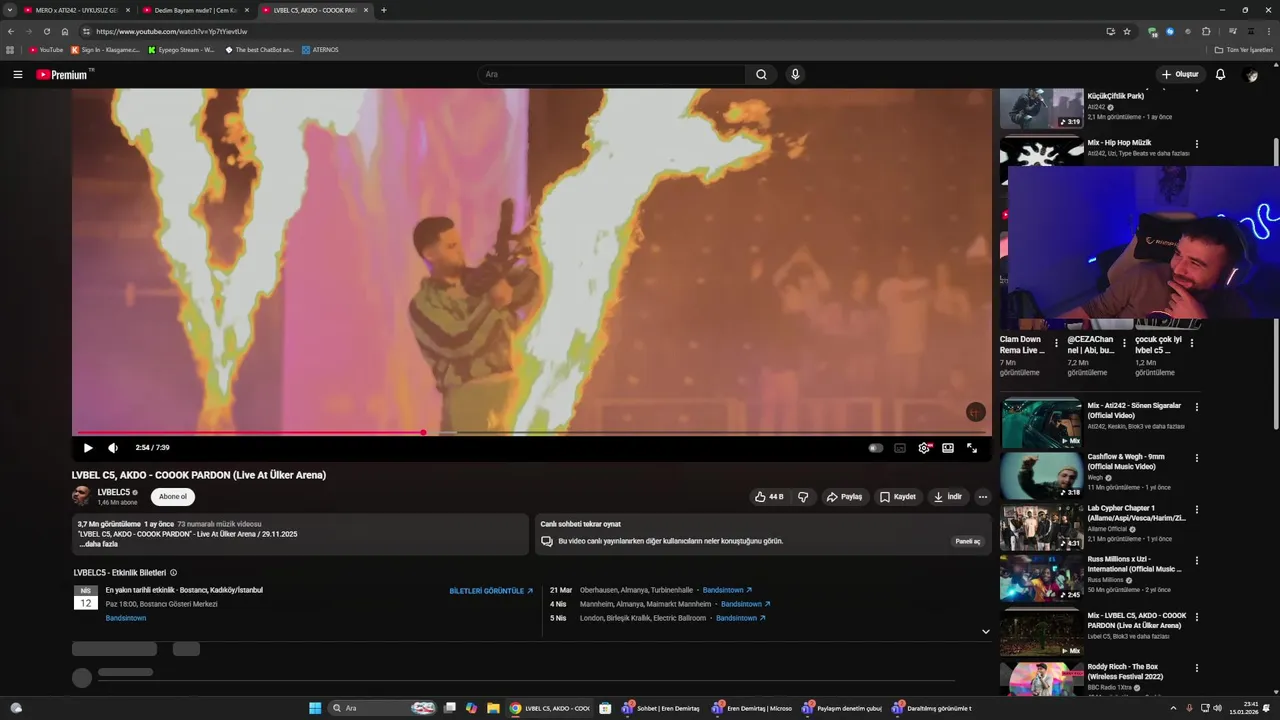Open a new browser tab
The image size is (1280, 720).
(x=384, y=10)
